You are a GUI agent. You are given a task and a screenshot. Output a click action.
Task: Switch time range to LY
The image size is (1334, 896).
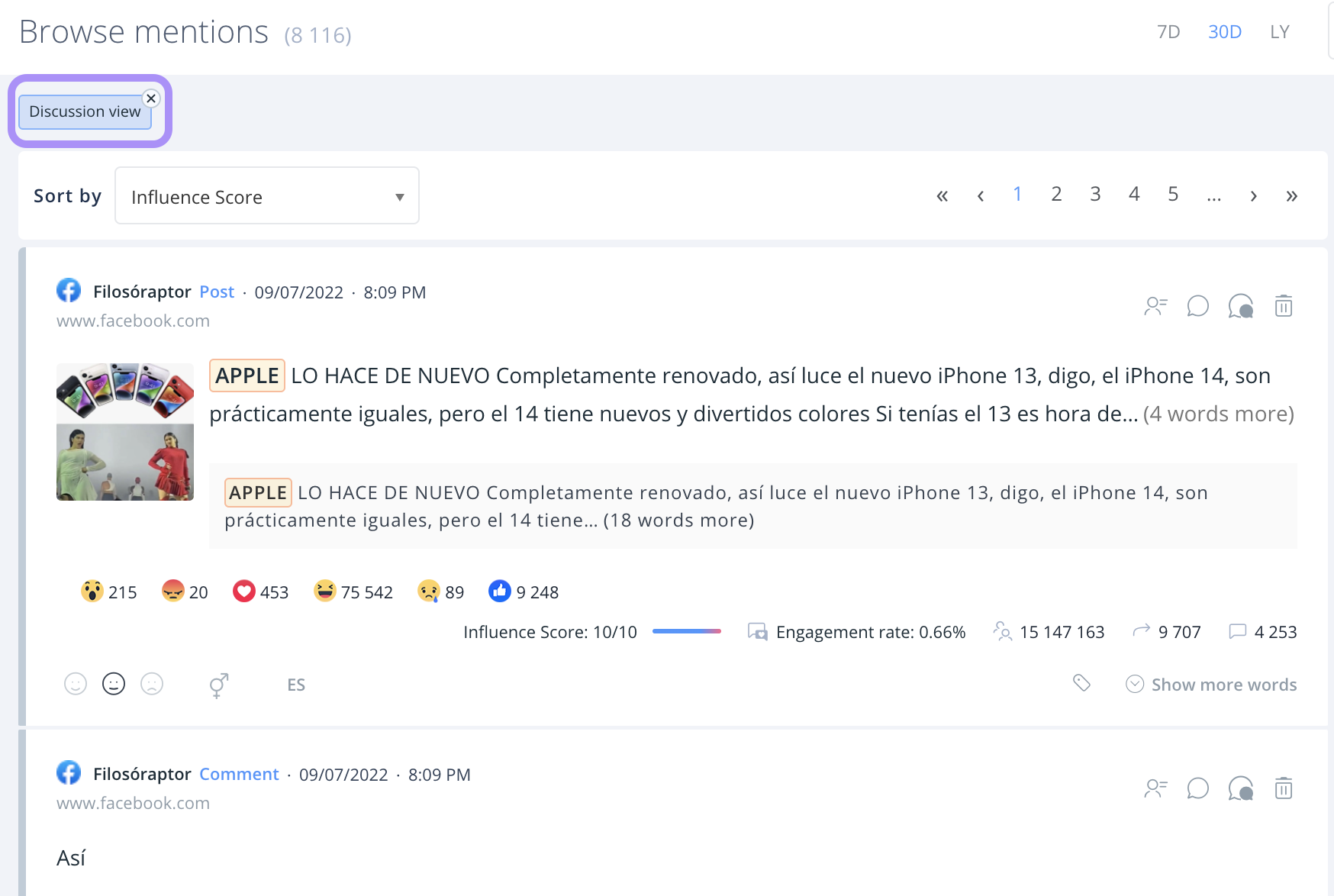1280,32
